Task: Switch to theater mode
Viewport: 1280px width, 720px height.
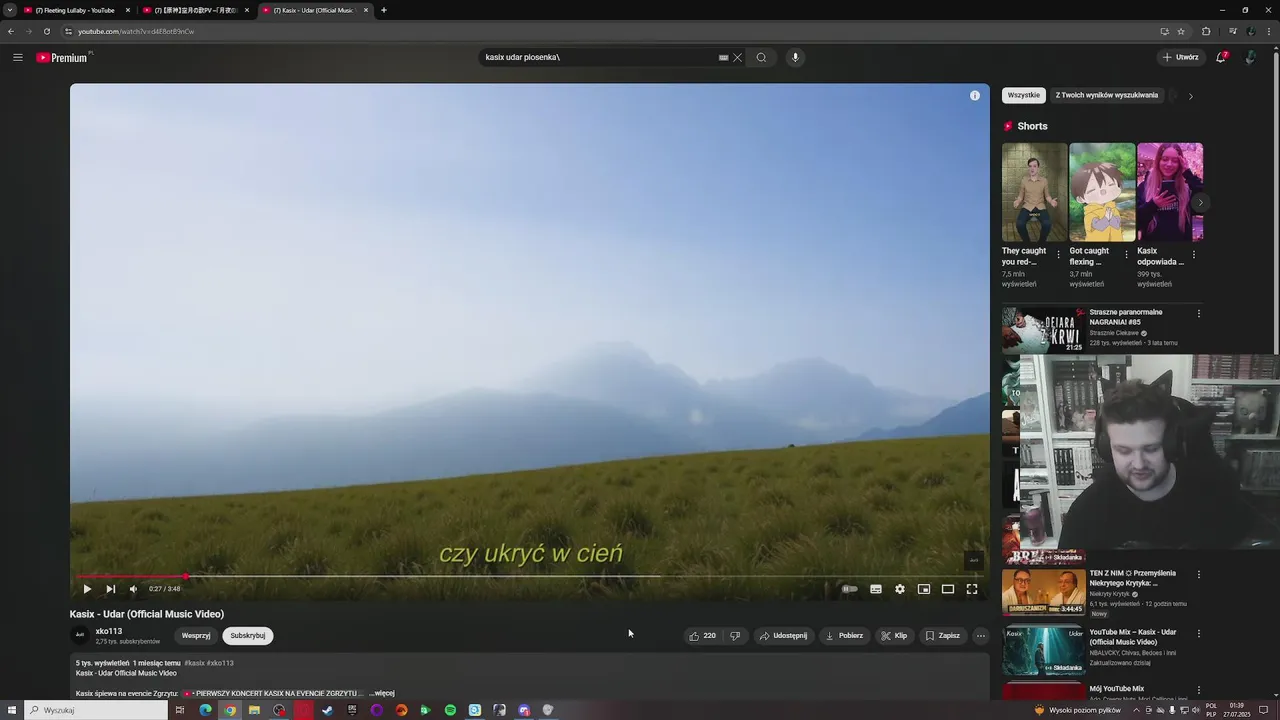Action: (x=948, y=589)
